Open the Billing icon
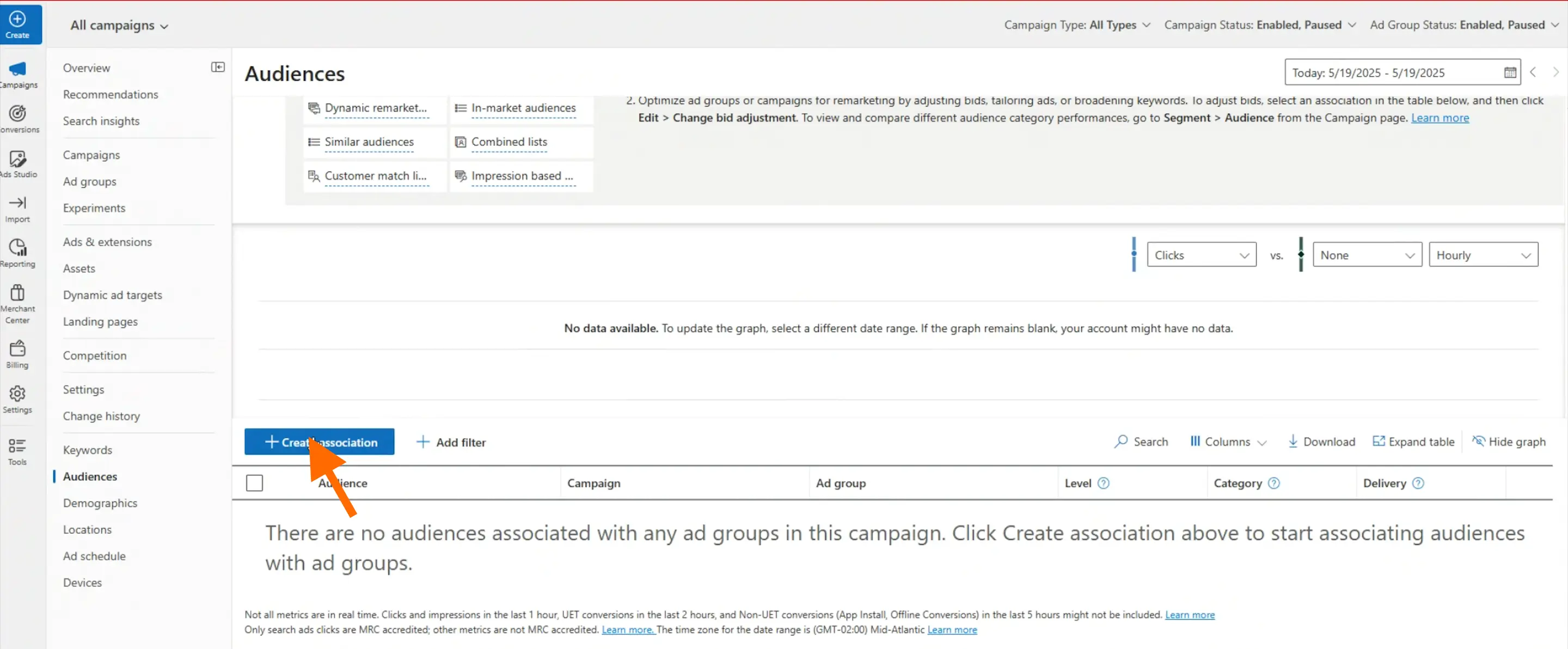The height and width of the screenshot is (649, 1568). pos(17,348)
